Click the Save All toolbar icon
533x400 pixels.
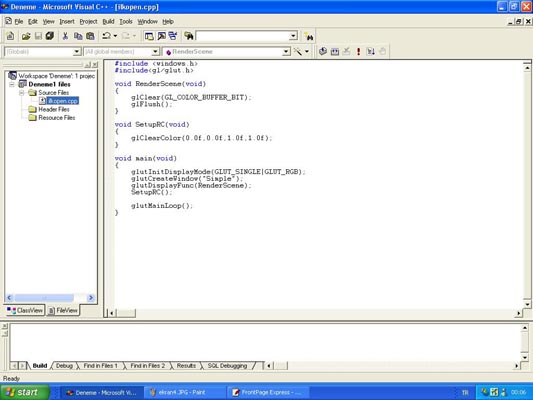coord(50,36)
